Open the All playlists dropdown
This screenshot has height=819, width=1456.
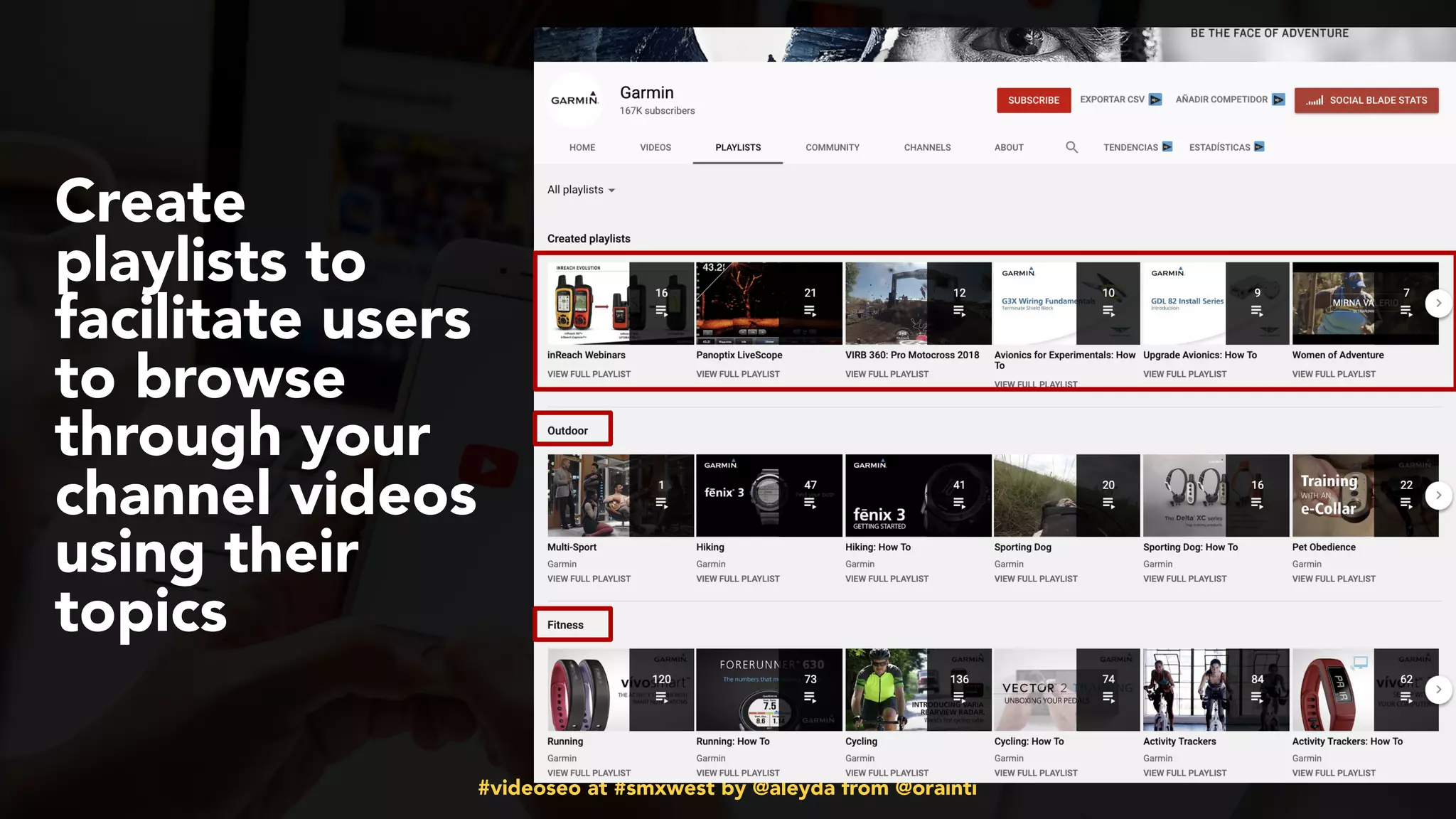pyautogui.click(x=581, y=190)
